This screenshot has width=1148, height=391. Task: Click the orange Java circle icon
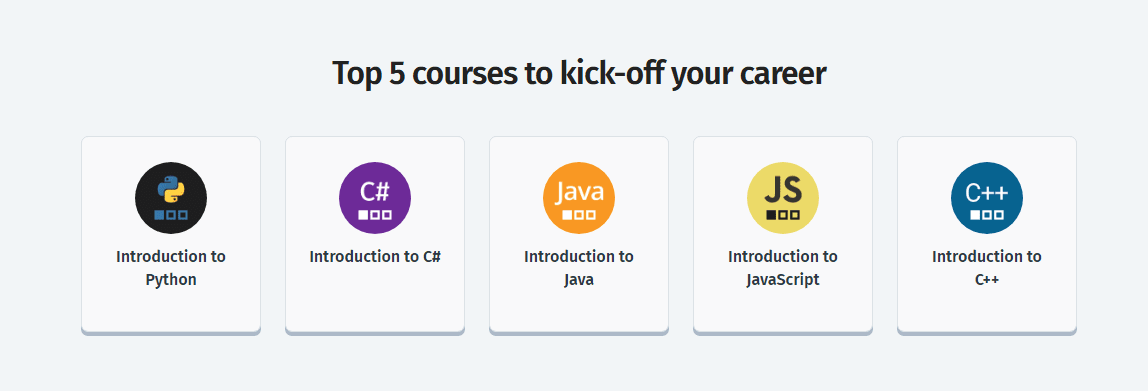pyautogui.click(x=579, y=198)
